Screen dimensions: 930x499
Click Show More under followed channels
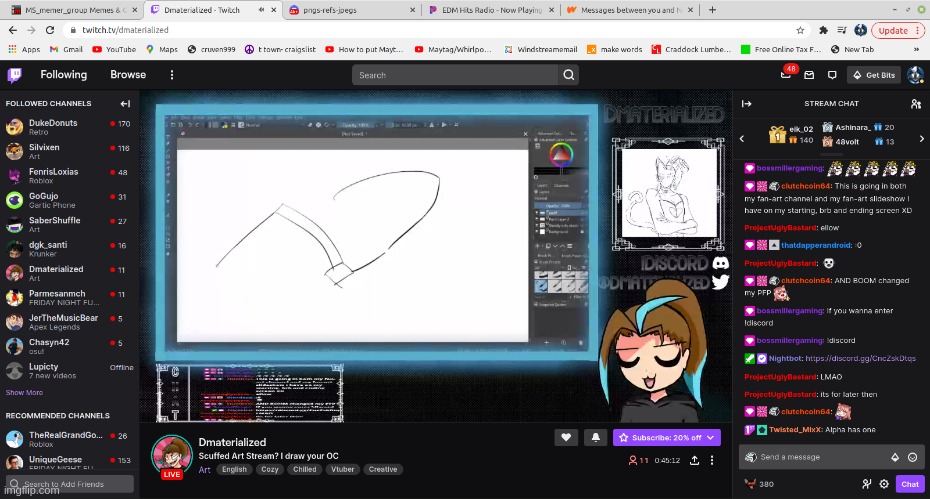pos(24,393)
